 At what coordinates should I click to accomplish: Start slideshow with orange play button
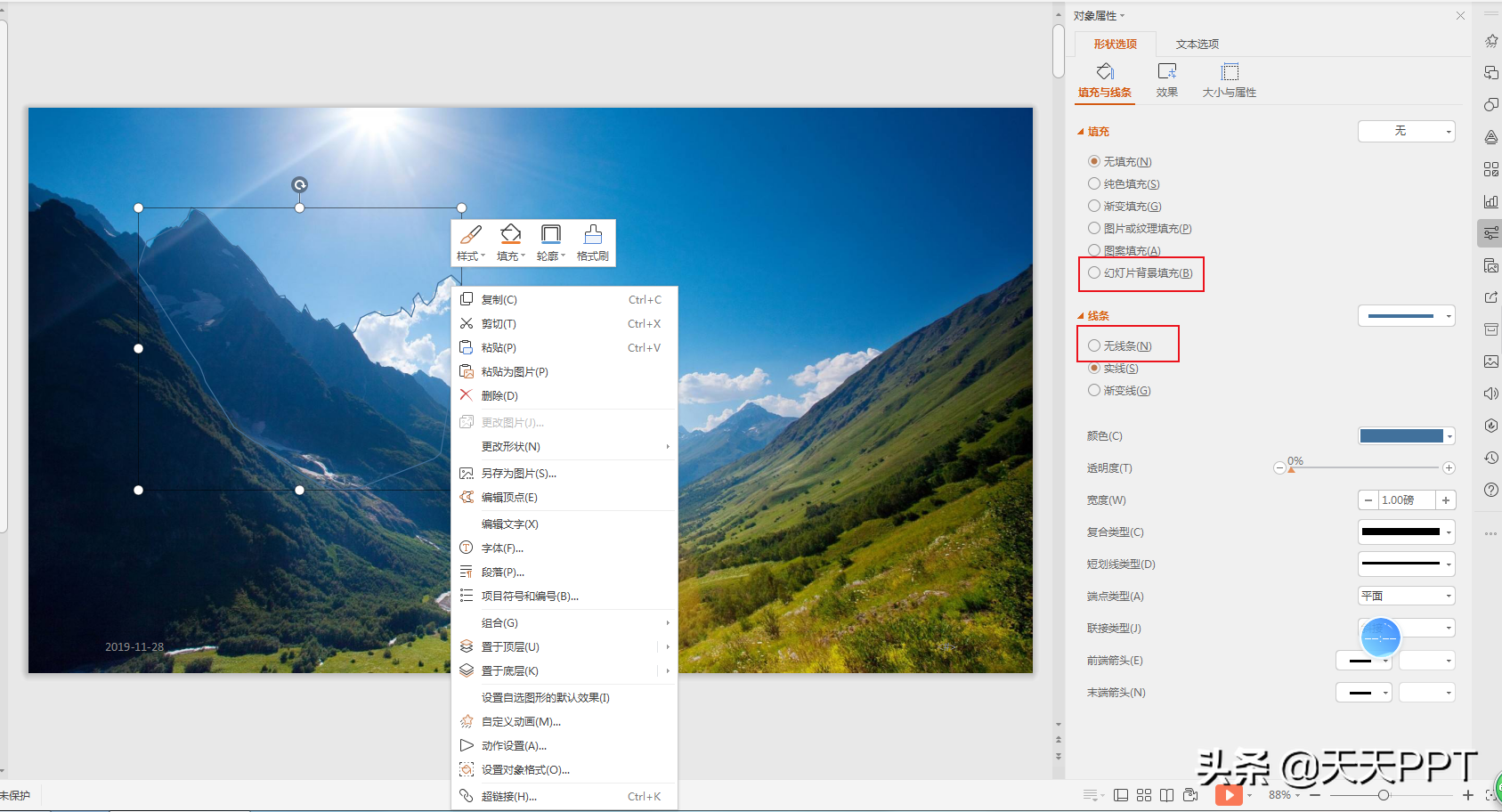point(1229,795)
